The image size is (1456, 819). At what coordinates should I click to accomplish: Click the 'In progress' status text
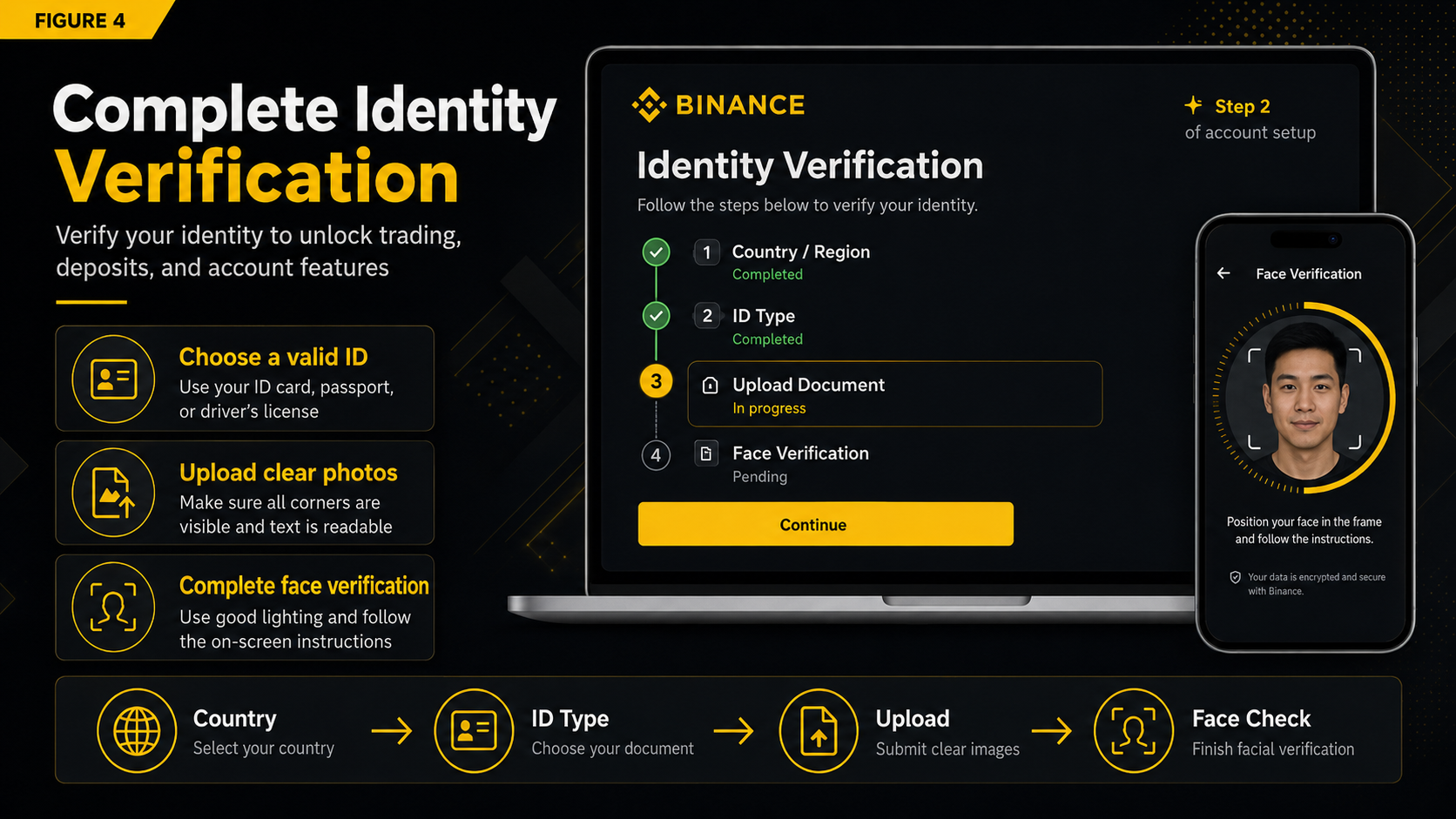coord(769,408)
